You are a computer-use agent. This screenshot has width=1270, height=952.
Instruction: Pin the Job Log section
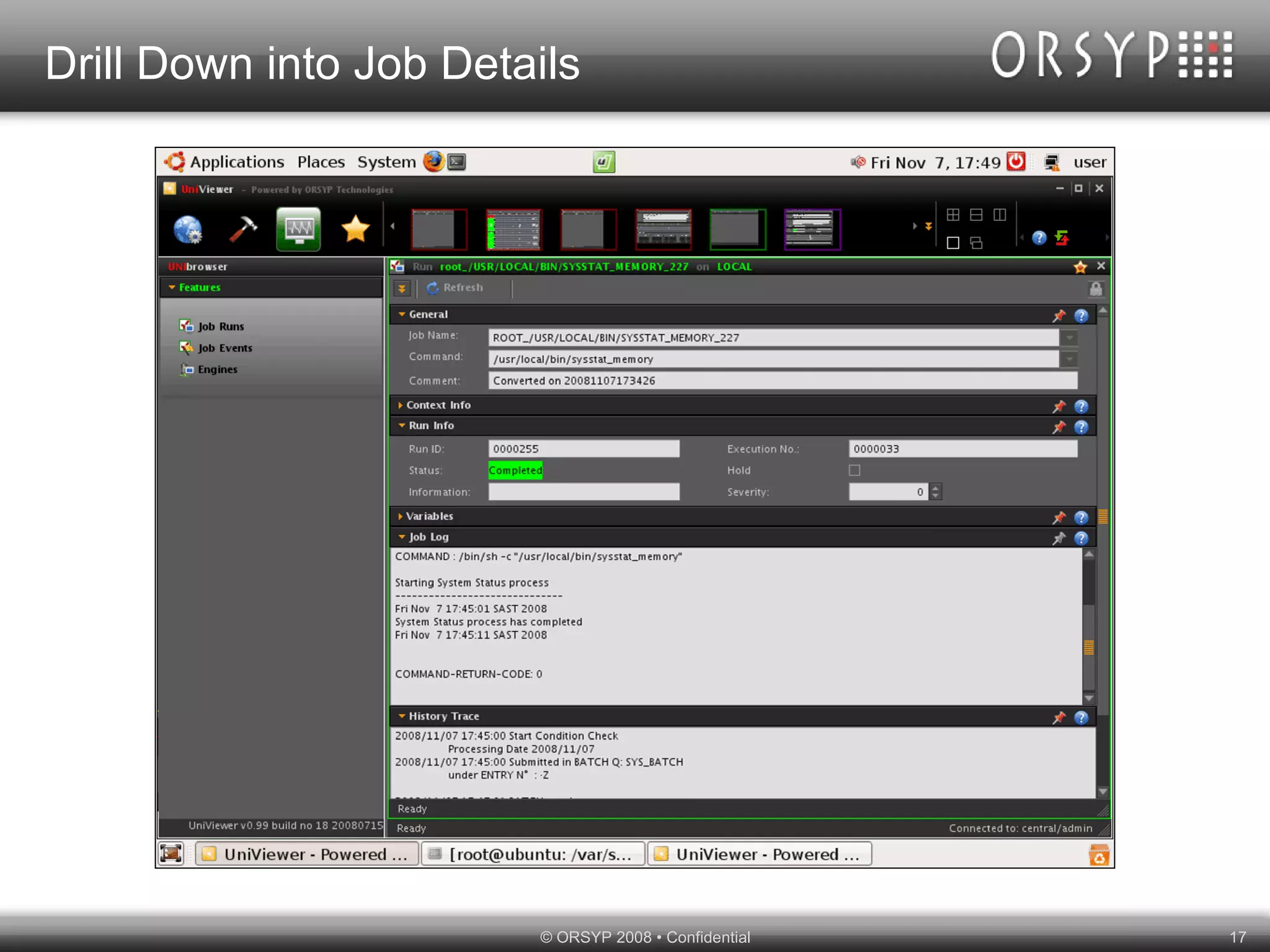click(1059, 538)
